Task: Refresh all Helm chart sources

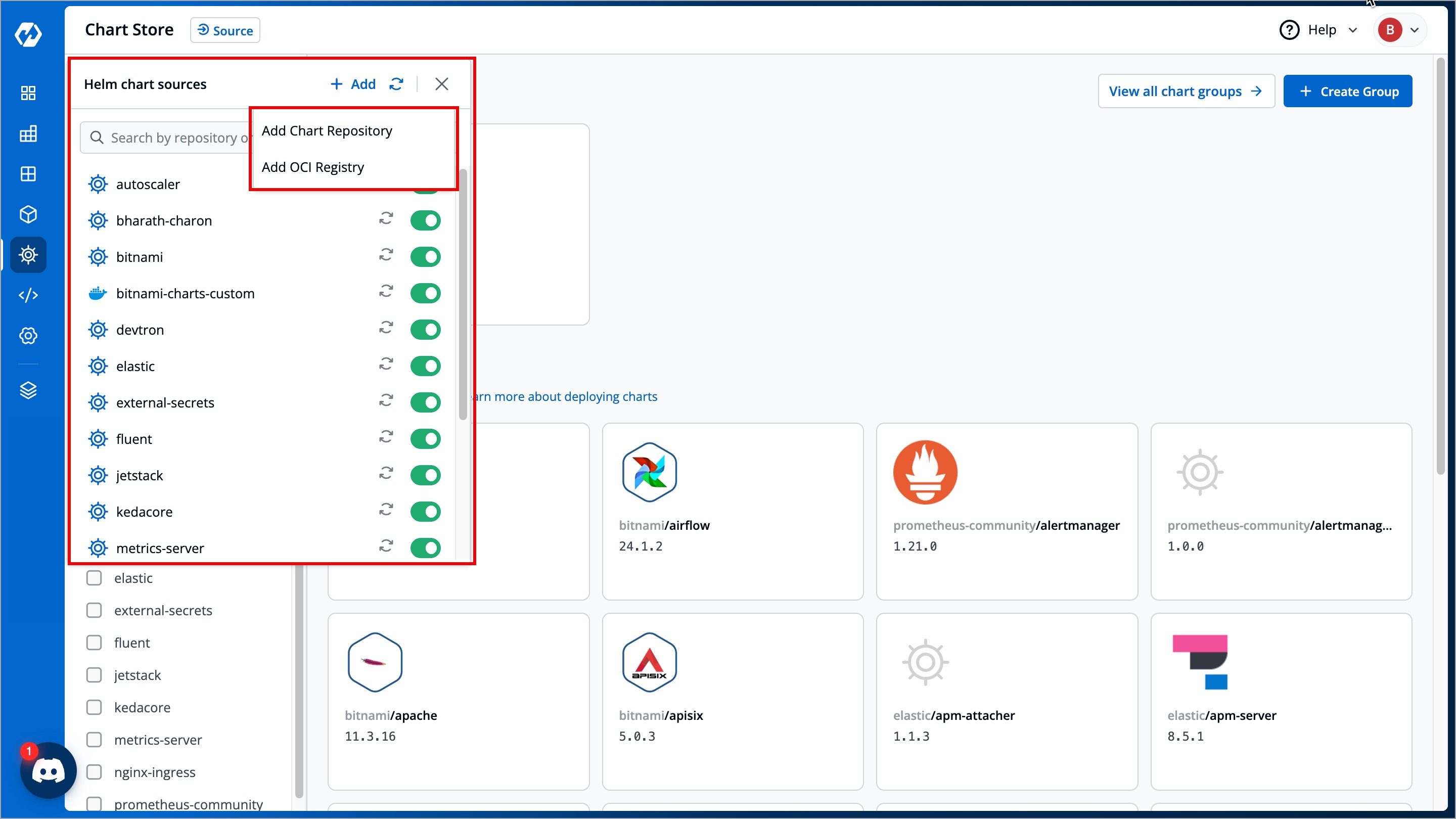Action: (x=396, y=84)
